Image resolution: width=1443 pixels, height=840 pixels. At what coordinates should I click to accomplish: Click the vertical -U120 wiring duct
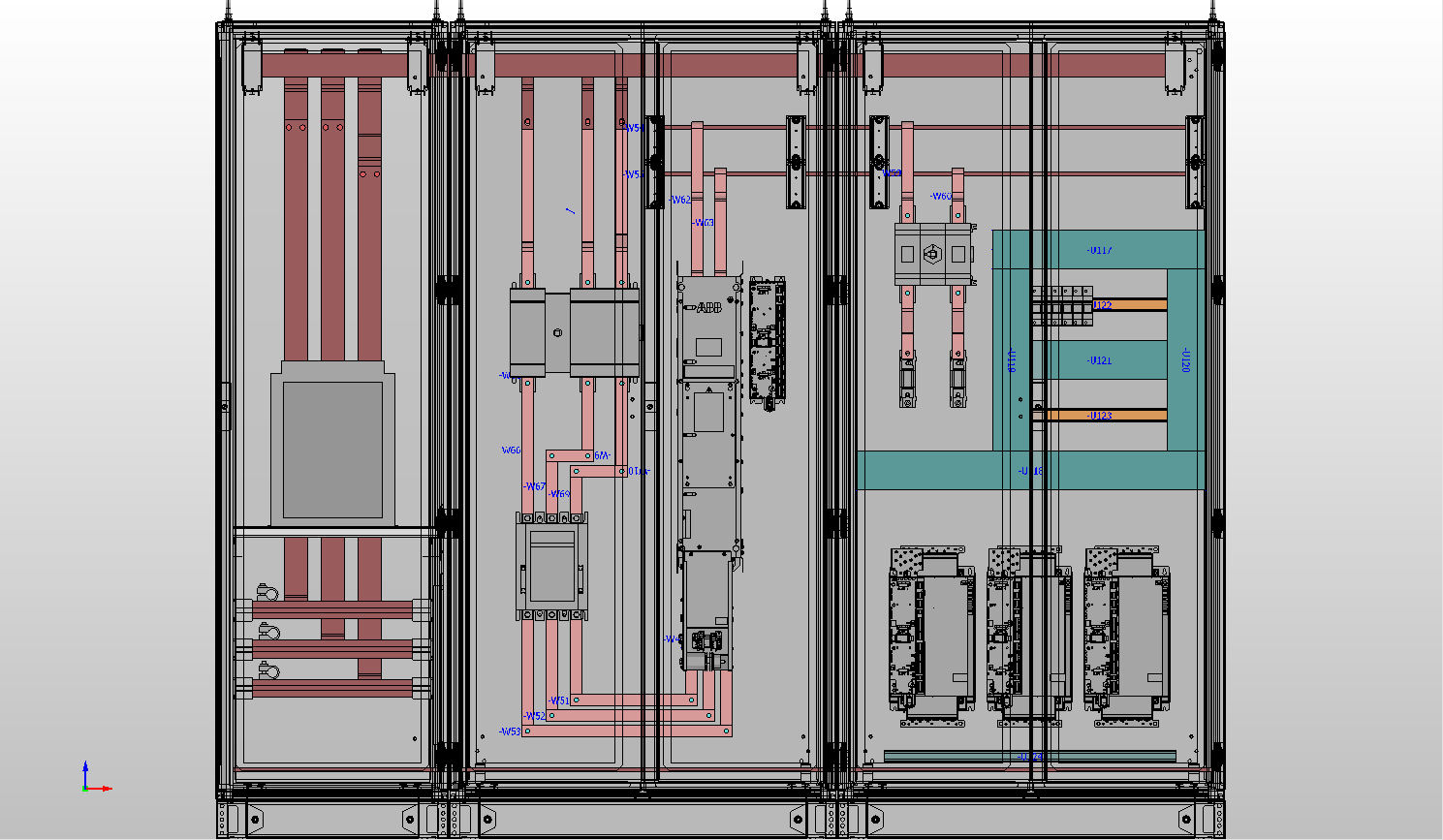click(x=1184, y=359)
